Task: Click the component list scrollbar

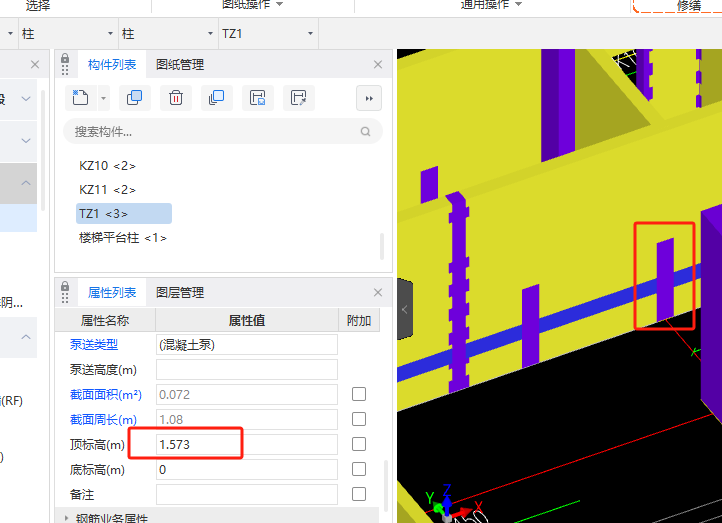Action: tap(382, 247)
